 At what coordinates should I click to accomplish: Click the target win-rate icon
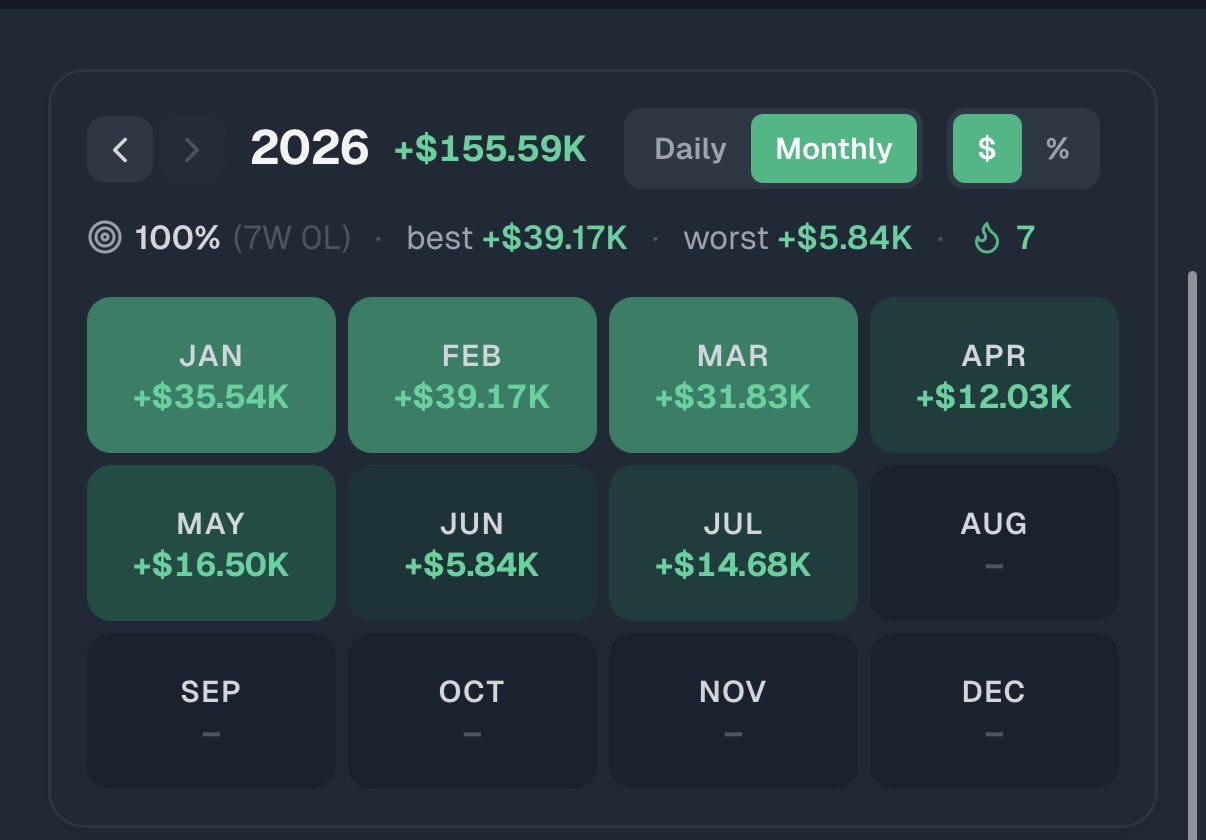[x=105, y=238]
